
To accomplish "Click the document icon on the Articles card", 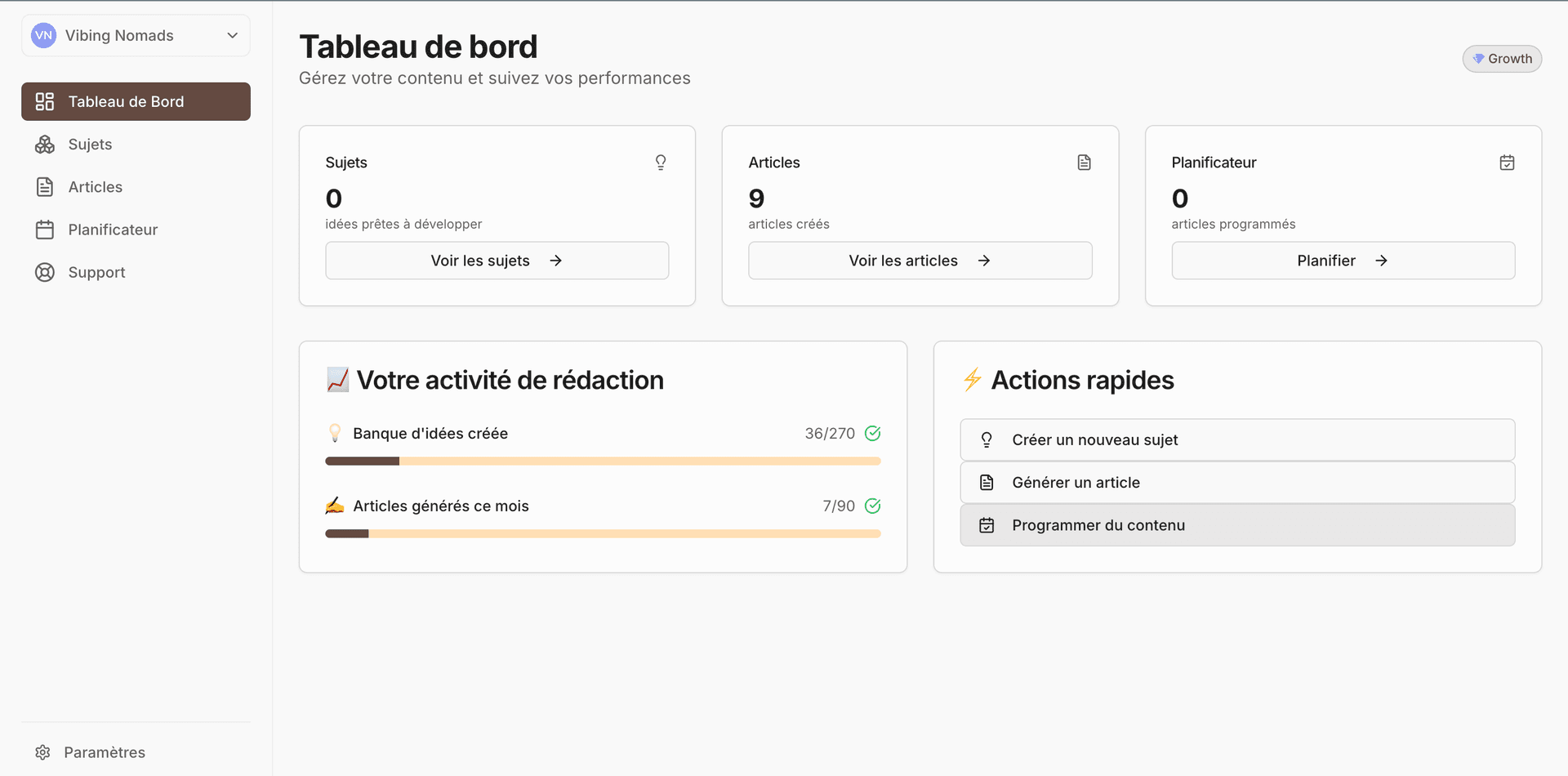I will 1084,162.
